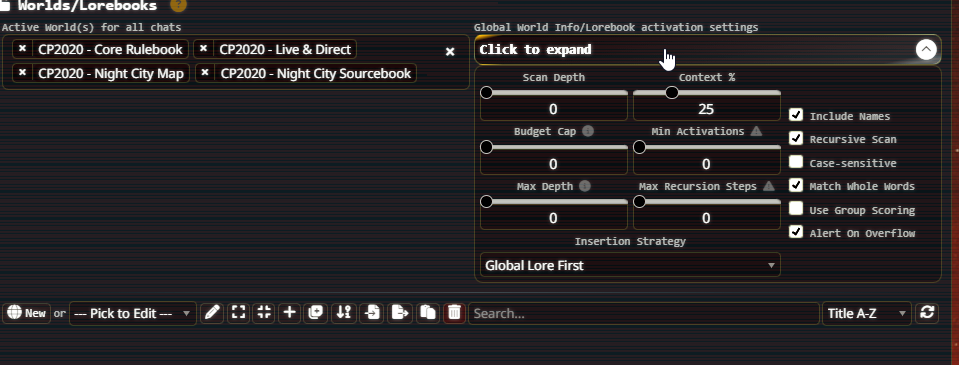Click the Min Activations slider

[x=706, y=147]
